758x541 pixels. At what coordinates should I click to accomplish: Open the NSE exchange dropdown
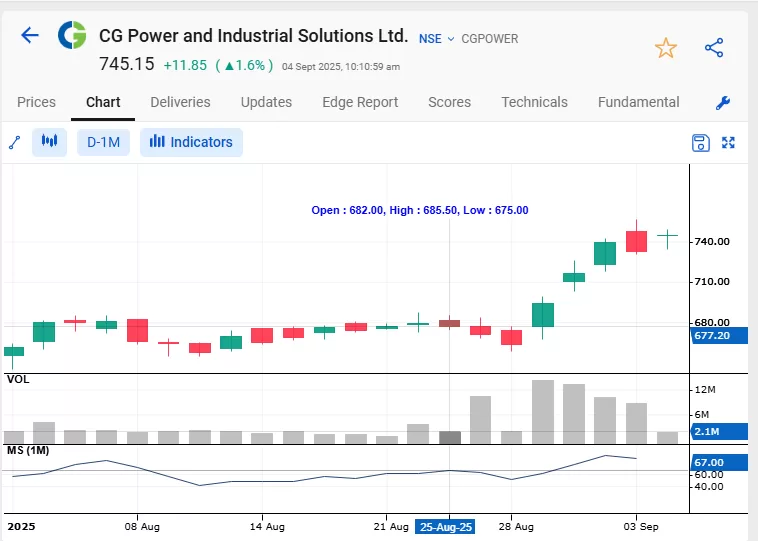coord(436,39)
